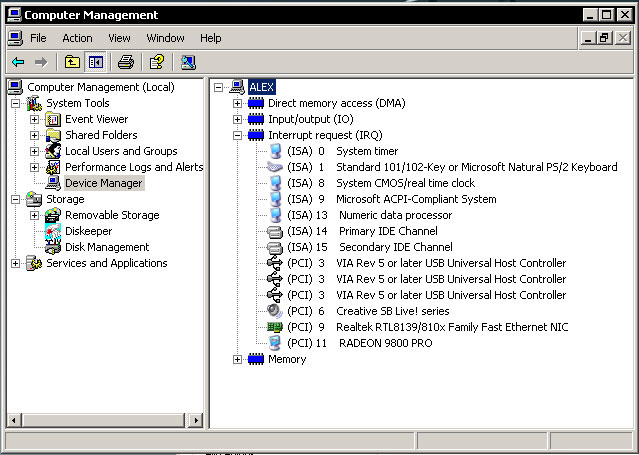
Task: Open the View menu
Action: (x=119, y=38)
